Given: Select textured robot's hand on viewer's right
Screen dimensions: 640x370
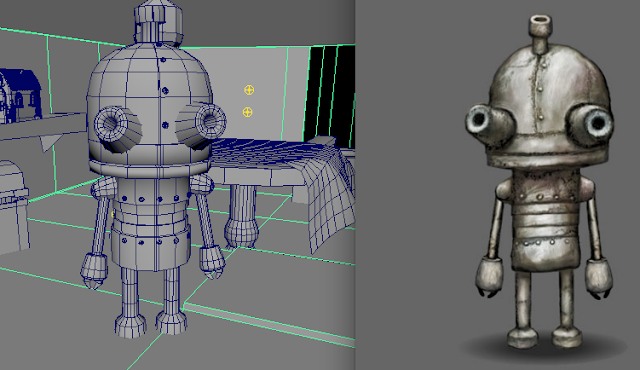Looking at the screenshot, I should tap(598, 278).
